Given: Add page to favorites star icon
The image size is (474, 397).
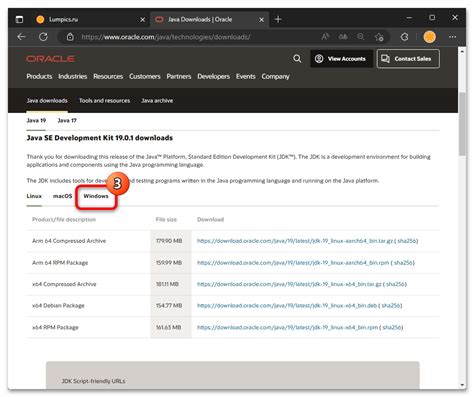Looking at the screenshot, I should click(379, 37).
